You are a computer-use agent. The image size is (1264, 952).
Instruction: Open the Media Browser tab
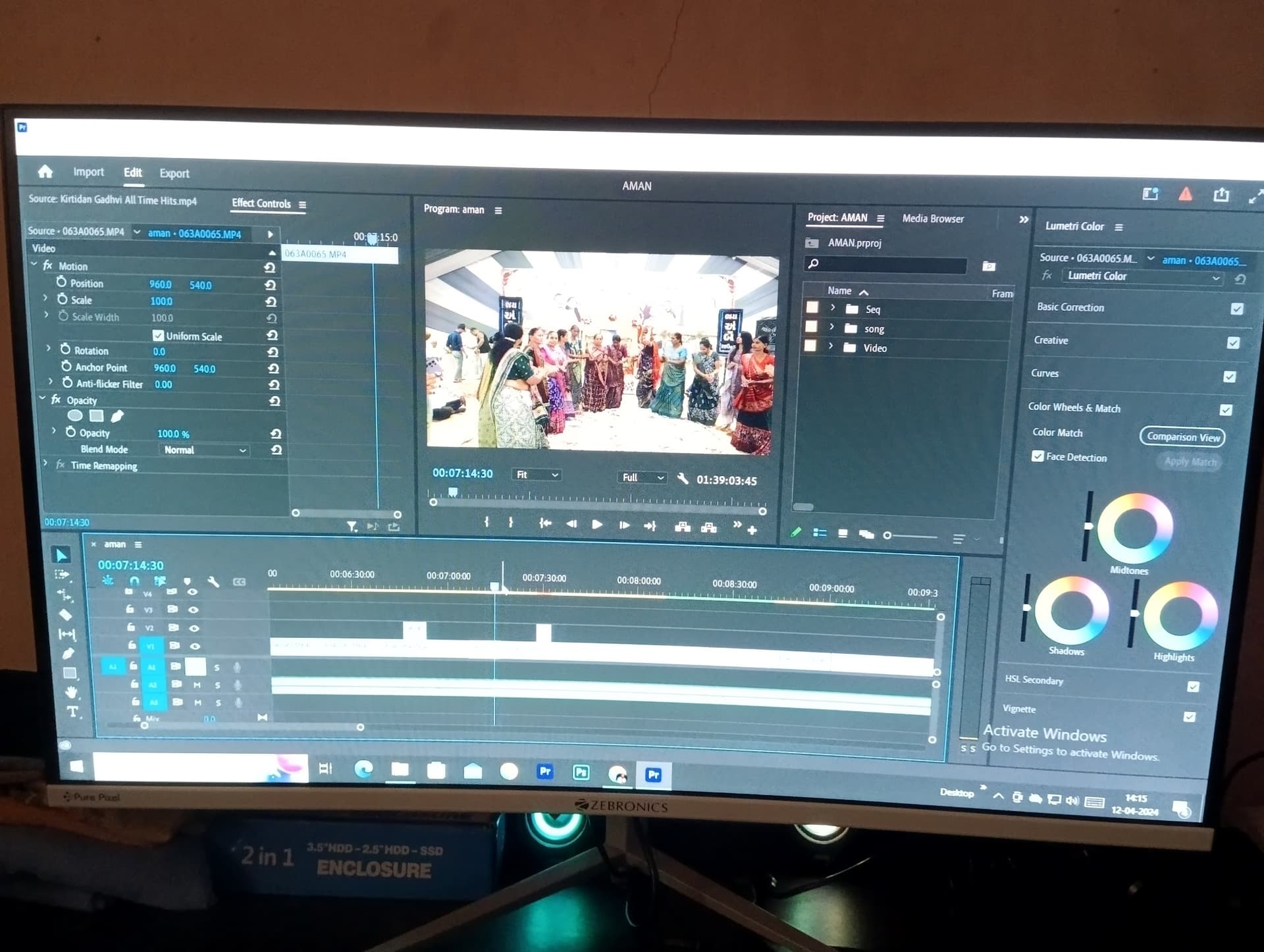[933, 219]
